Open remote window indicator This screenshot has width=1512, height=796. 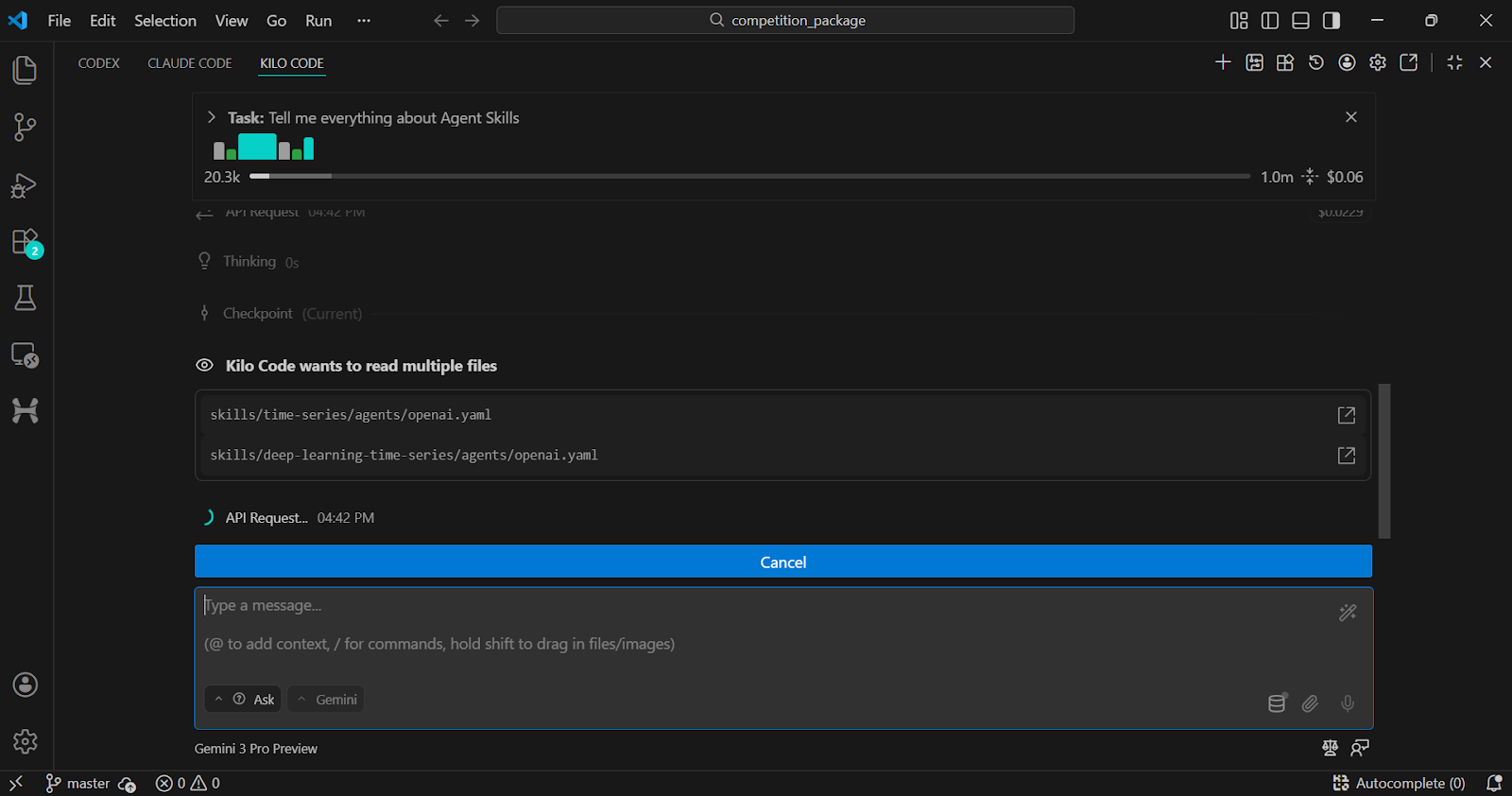tap(16, 783)
